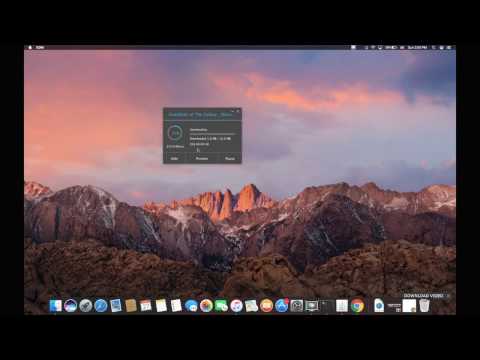The height and width of the screenshot is (360, 480).
Task: Click the Hide button in download dialog
Action: [174, 158]
